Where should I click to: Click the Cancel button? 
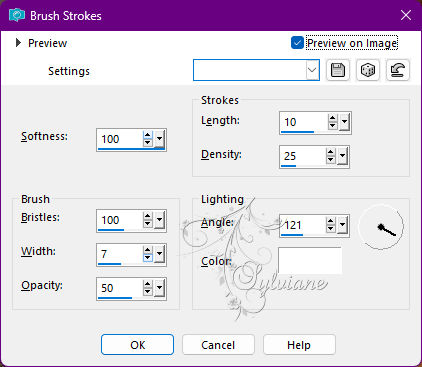[x=218, y=345]
